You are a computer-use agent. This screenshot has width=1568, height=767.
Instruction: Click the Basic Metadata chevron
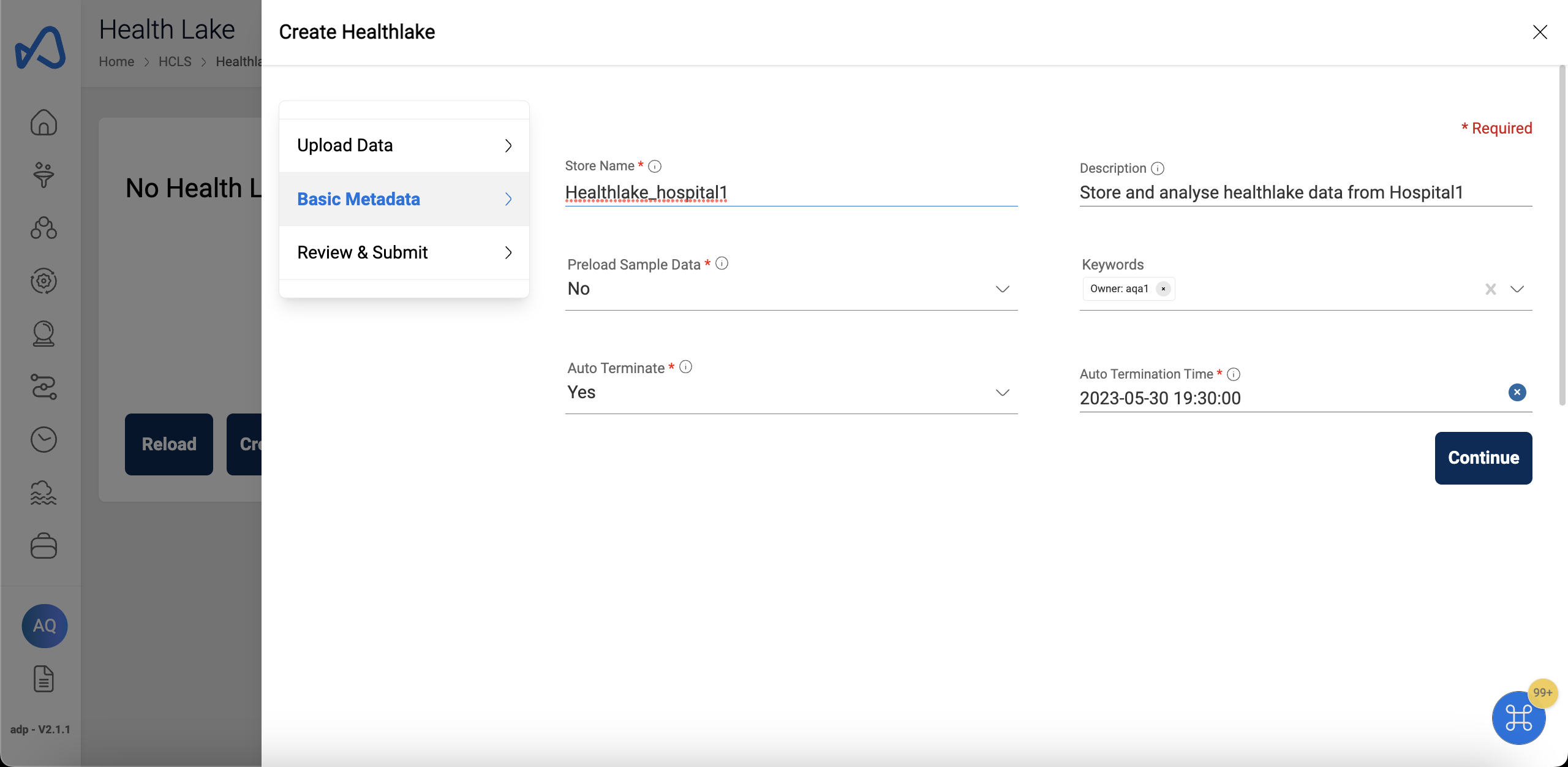pos(508,199)
